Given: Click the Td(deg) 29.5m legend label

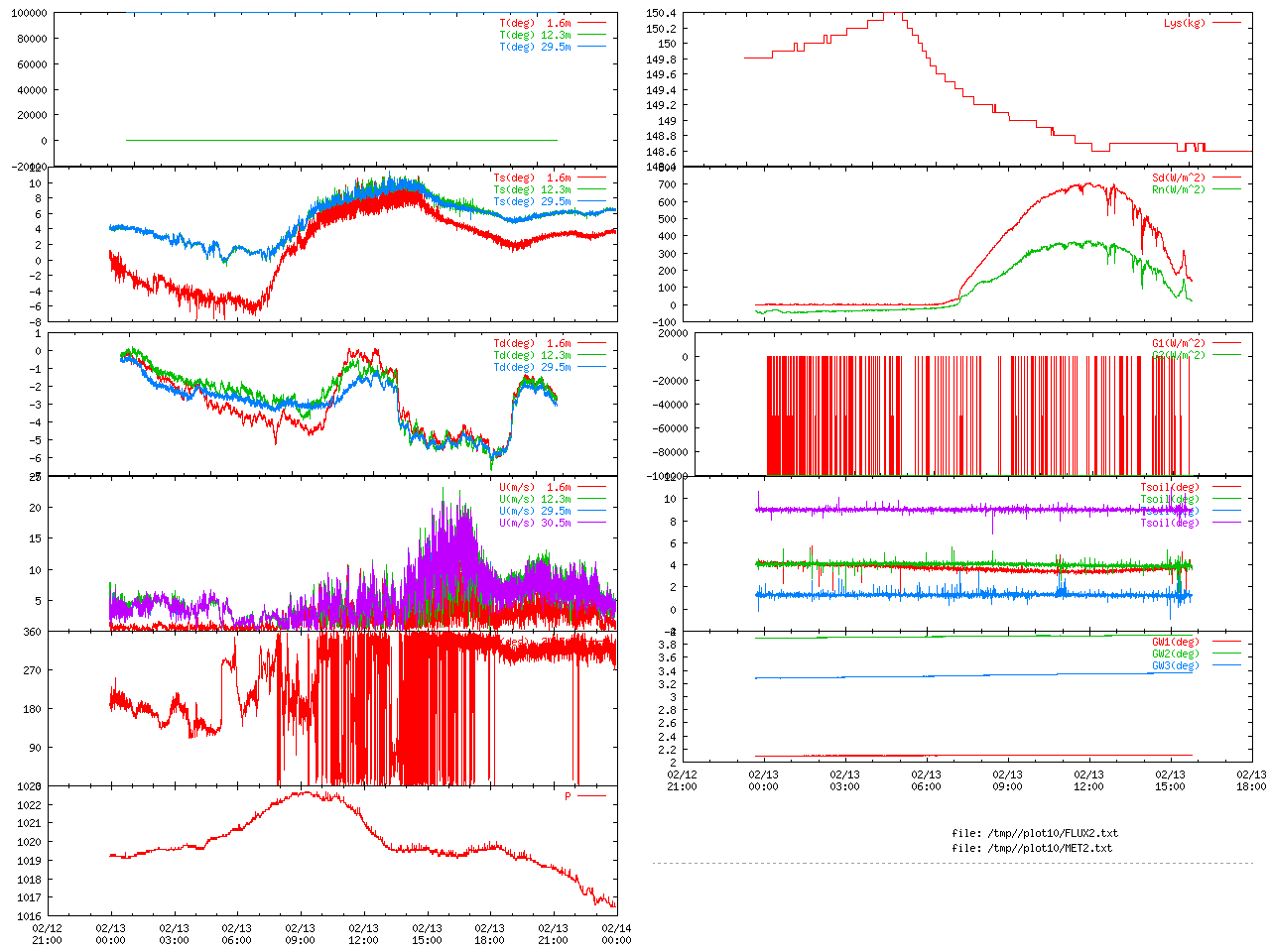Looking at the screenshot, I should tap(532, 367).
